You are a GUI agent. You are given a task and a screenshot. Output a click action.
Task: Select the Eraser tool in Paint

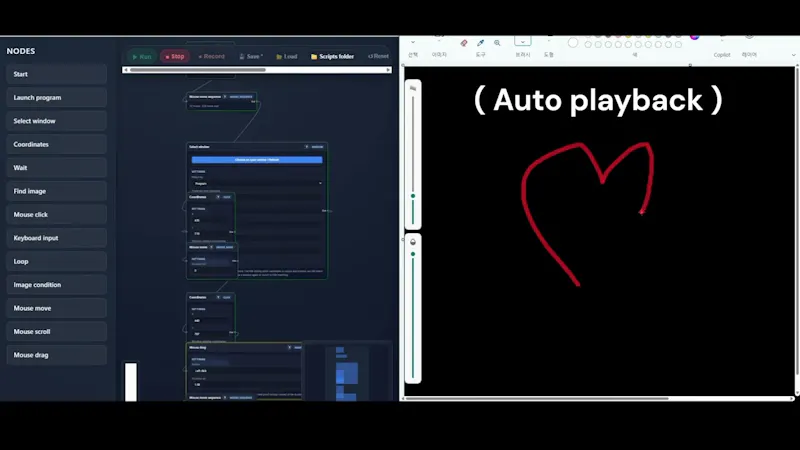click(x=464, y=43)
